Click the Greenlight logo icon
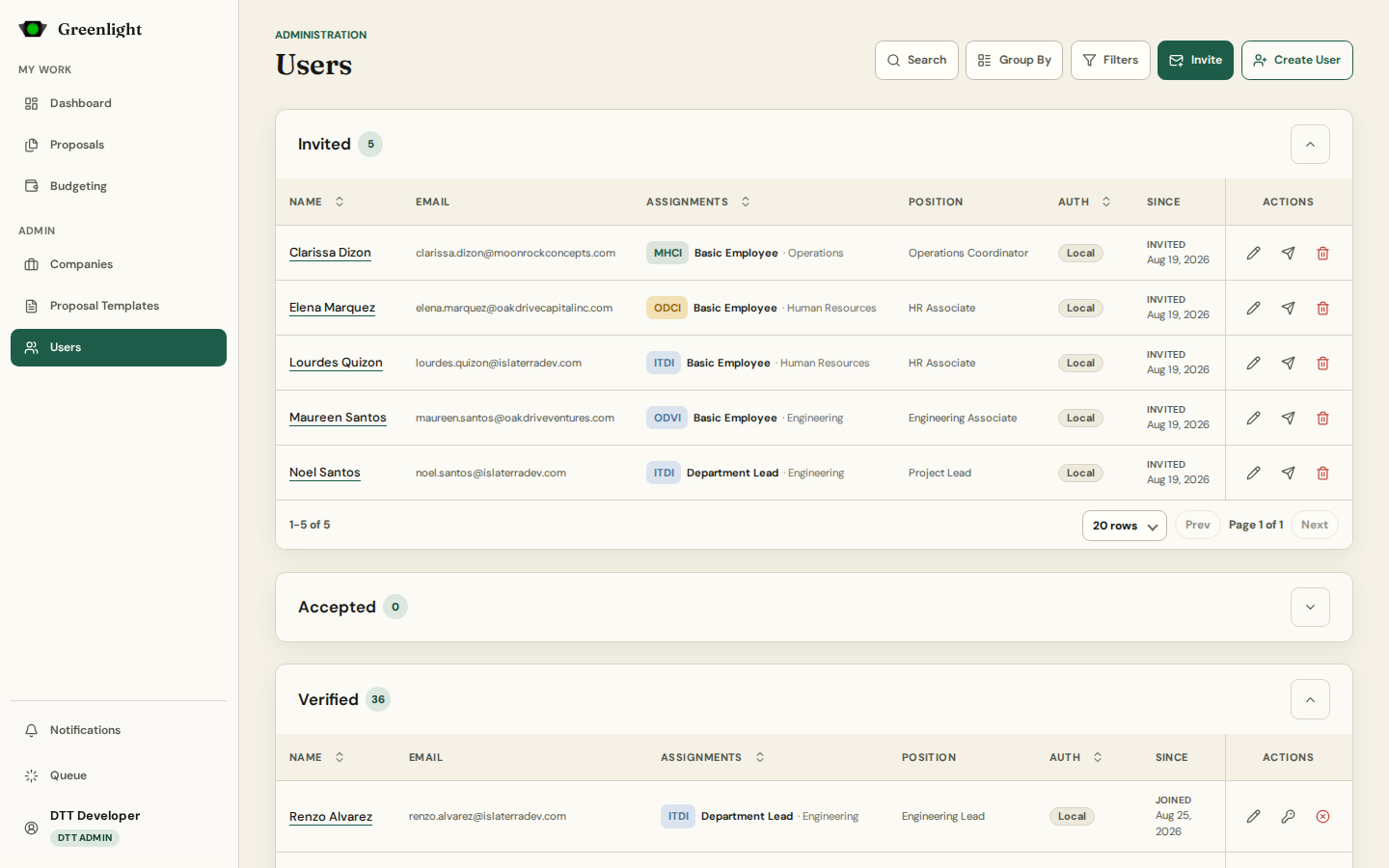 pyautogui.click(x=33, y=29)
